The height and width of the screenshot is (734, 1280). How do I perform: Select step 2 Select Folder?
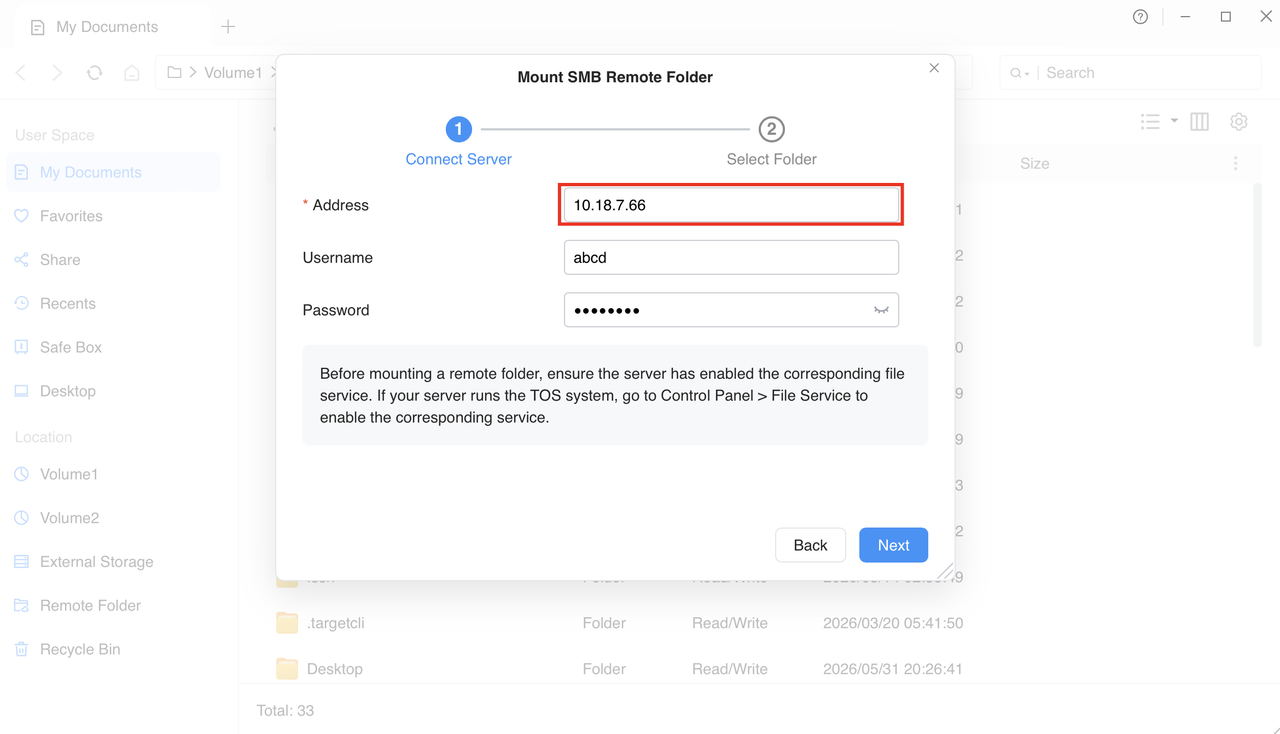pyautogui.click(x=771, y=141)
